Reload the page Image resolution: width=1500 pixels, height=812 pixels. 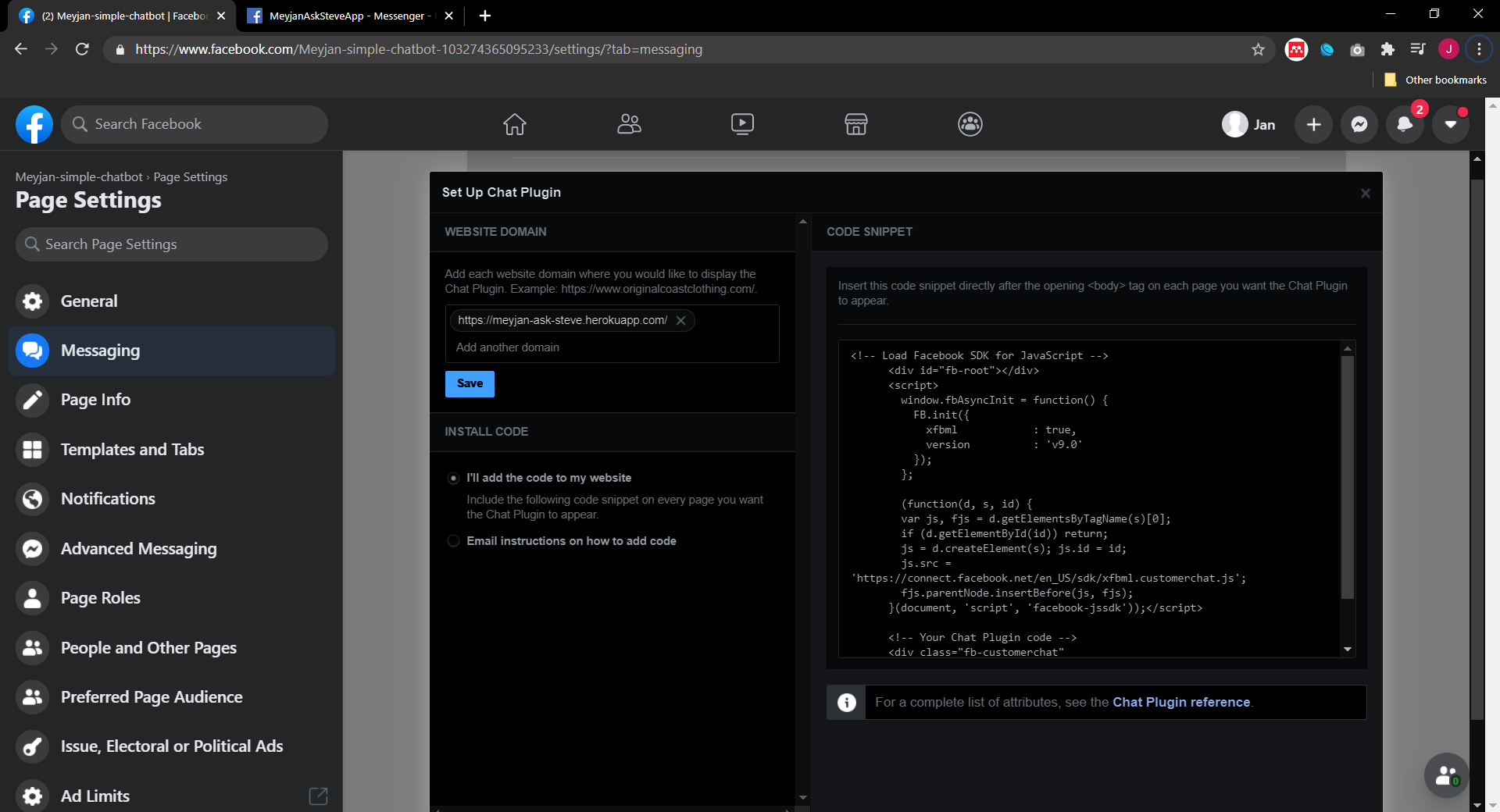pyautogui.click(x=82, y=49)
